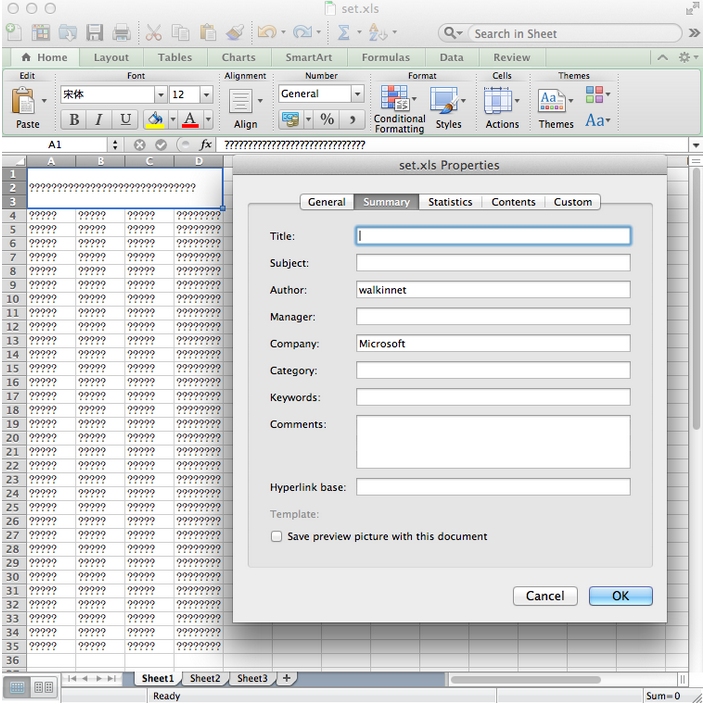Click the Undo arrow icon
The height and width of the screenshot is (704, 703).
point(267,32)
